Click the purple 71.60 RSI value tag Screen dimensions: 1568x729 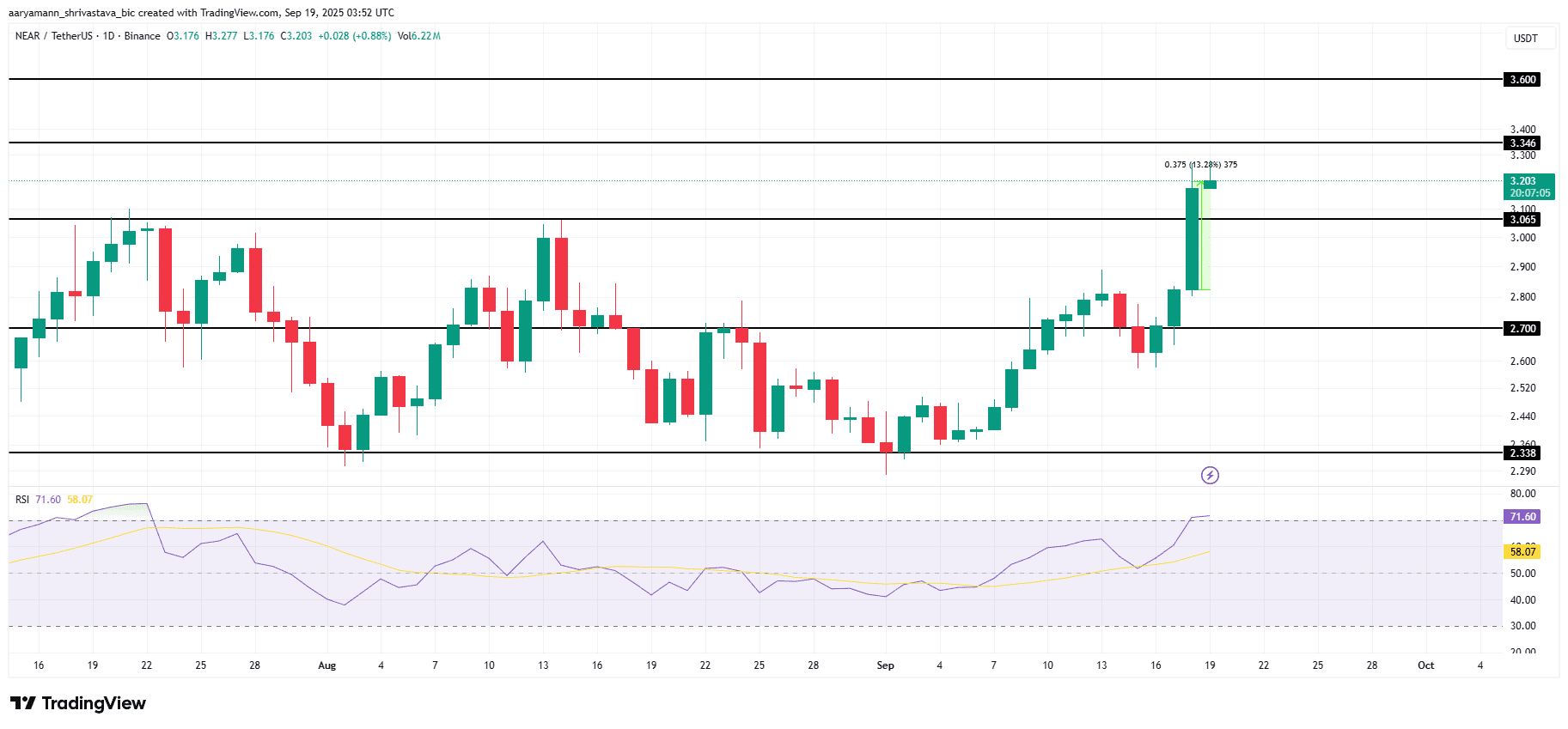(x=1522, y=517)
